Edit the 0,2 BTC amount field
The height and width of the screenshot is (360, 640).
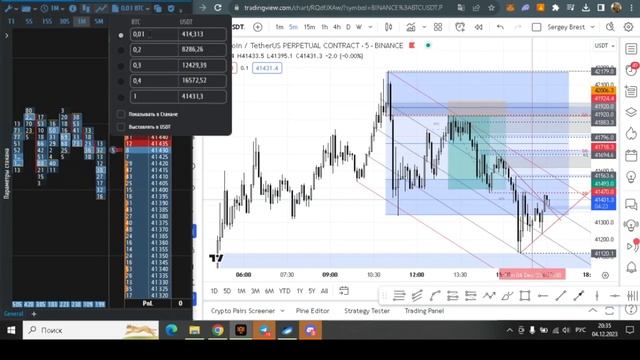[154, 50]
